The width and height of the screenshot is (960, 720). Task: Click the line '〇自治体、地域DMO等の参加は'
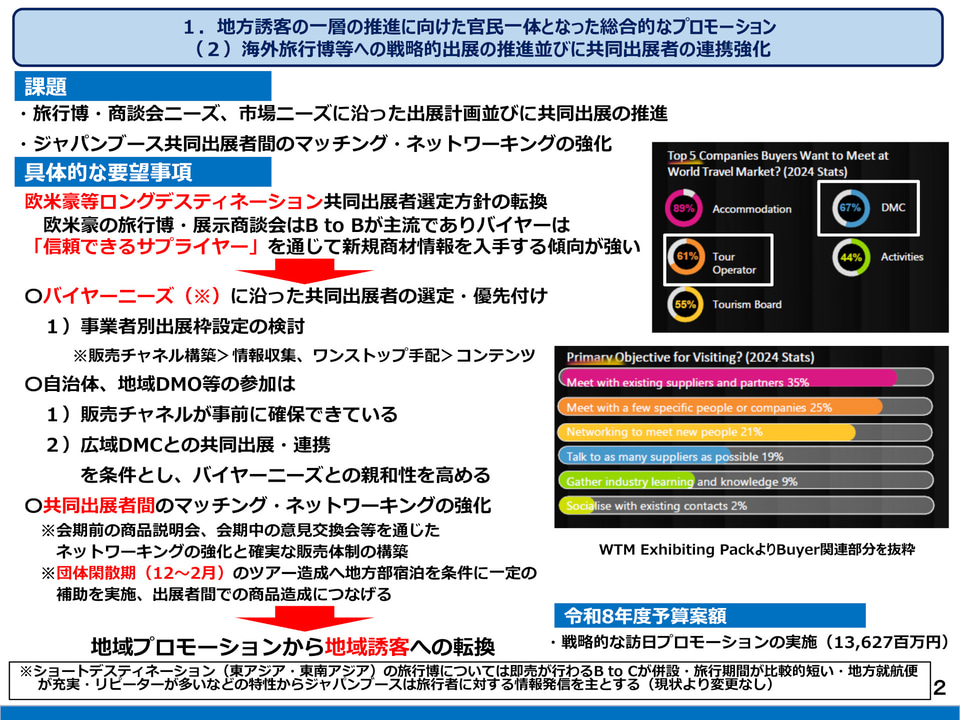coord(160,384)
